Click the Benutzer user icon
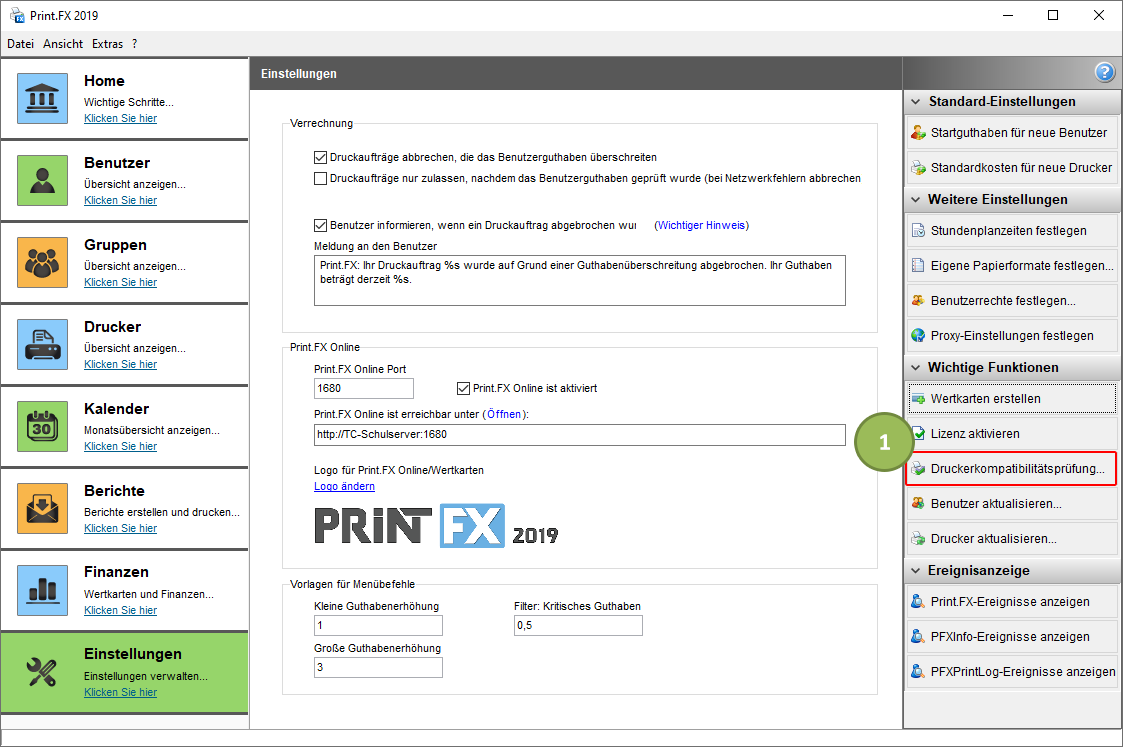1123x747 pixels. coord(42,180)
